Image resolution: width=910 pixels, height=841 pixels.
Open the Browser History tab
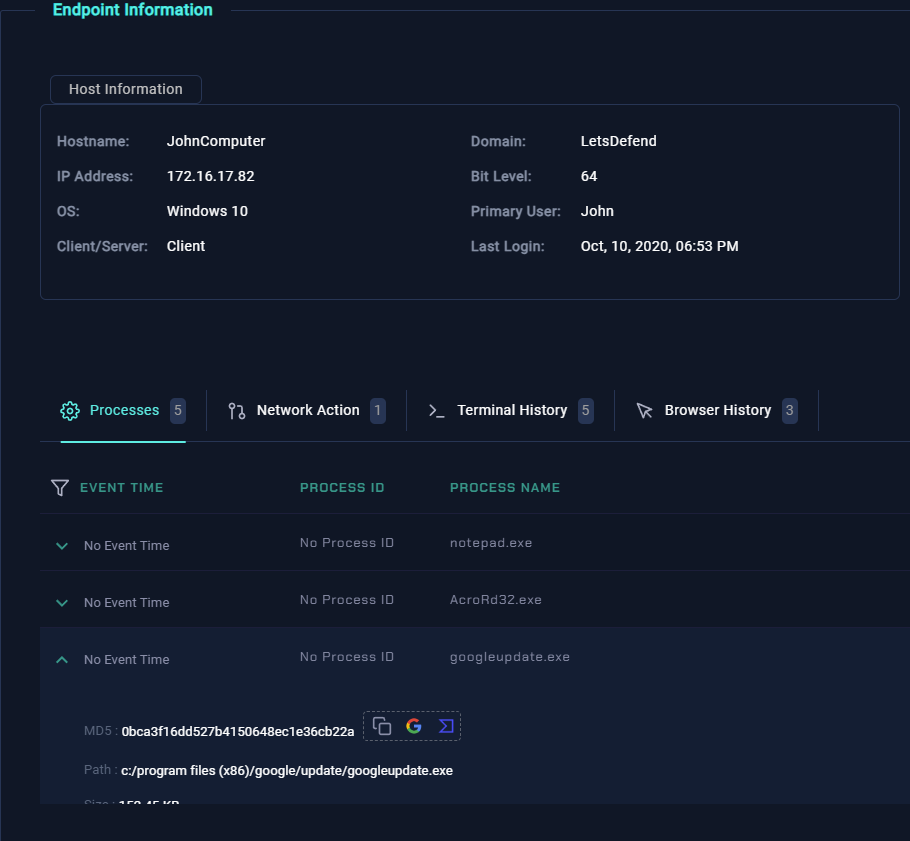click(x=717, y=410)
